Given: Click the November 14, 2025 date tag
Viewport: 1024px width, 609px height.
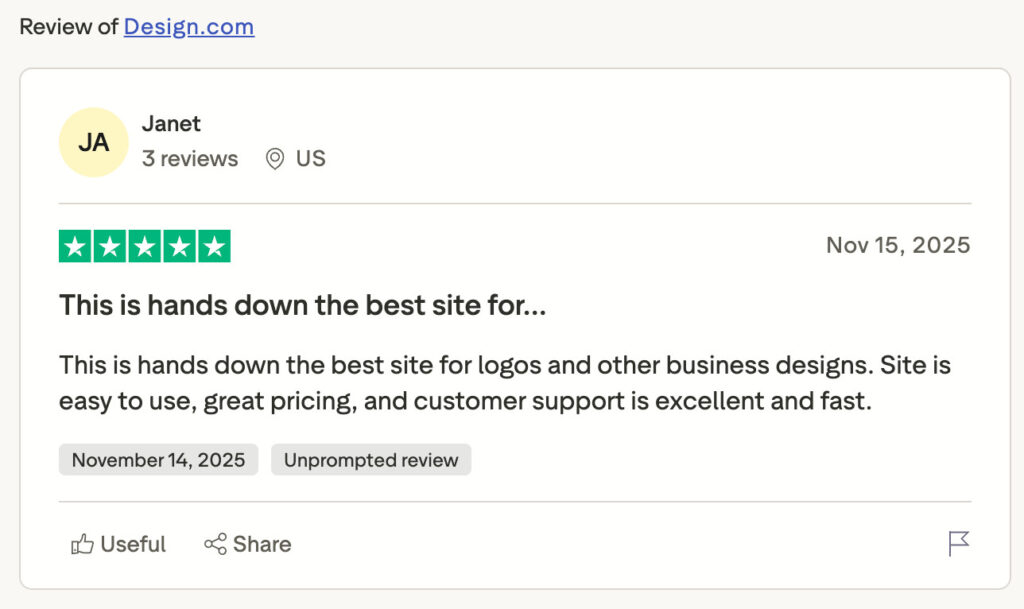Looking at the screenshot, I should [x=158, y=460].
